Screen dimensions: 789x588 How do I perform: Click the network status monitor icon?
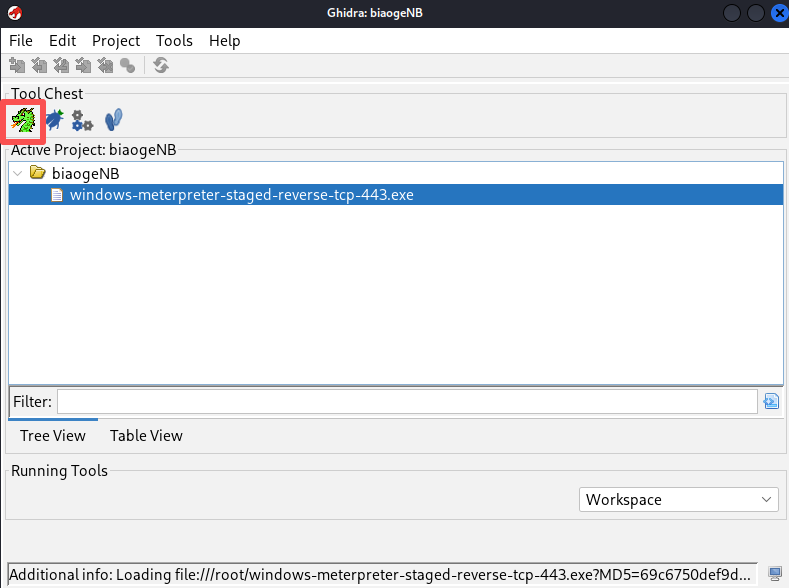pyautogui.click(x=775, y=573)
